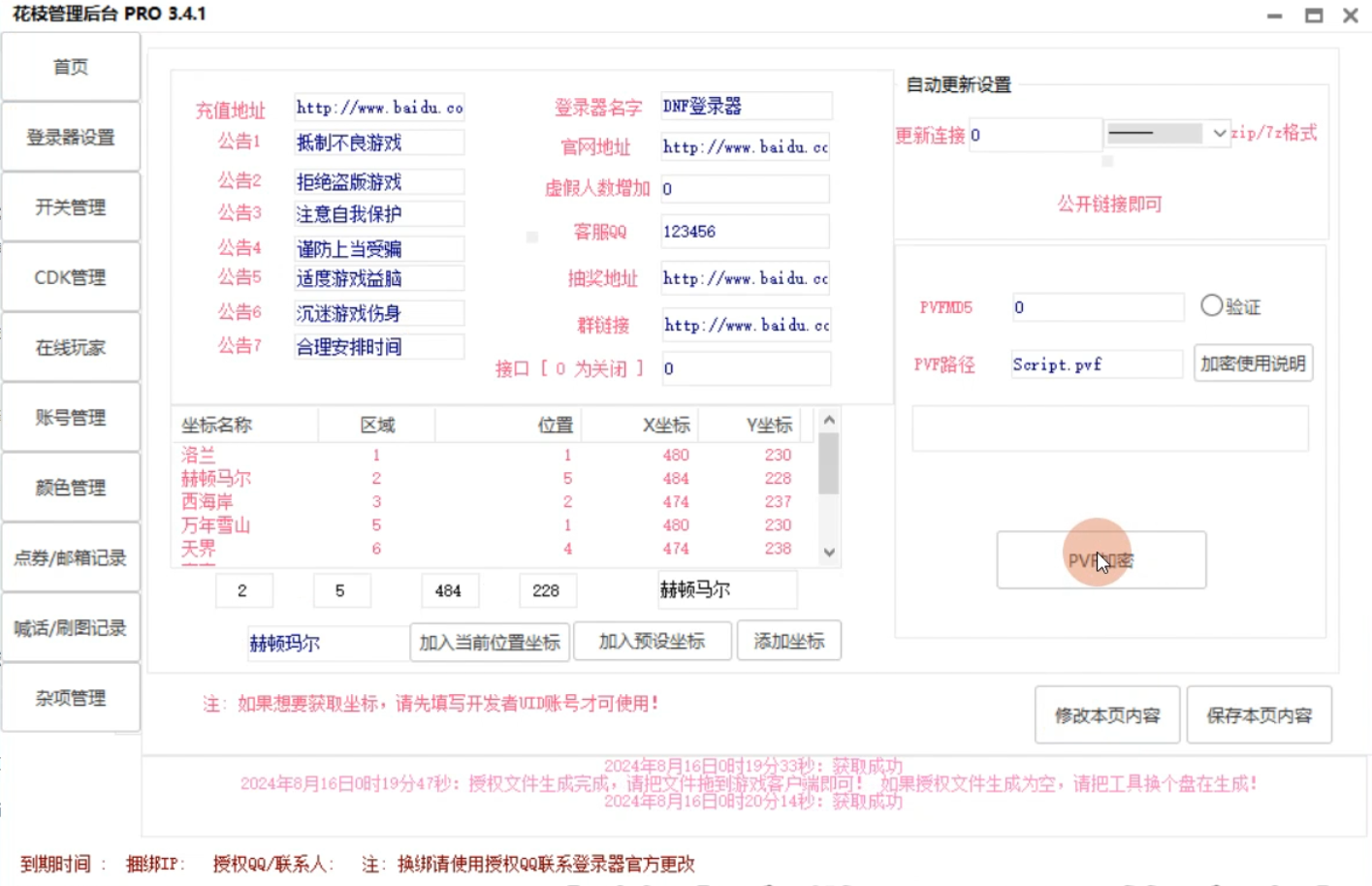Click X coordinate field 484

[x=450, y=590]
